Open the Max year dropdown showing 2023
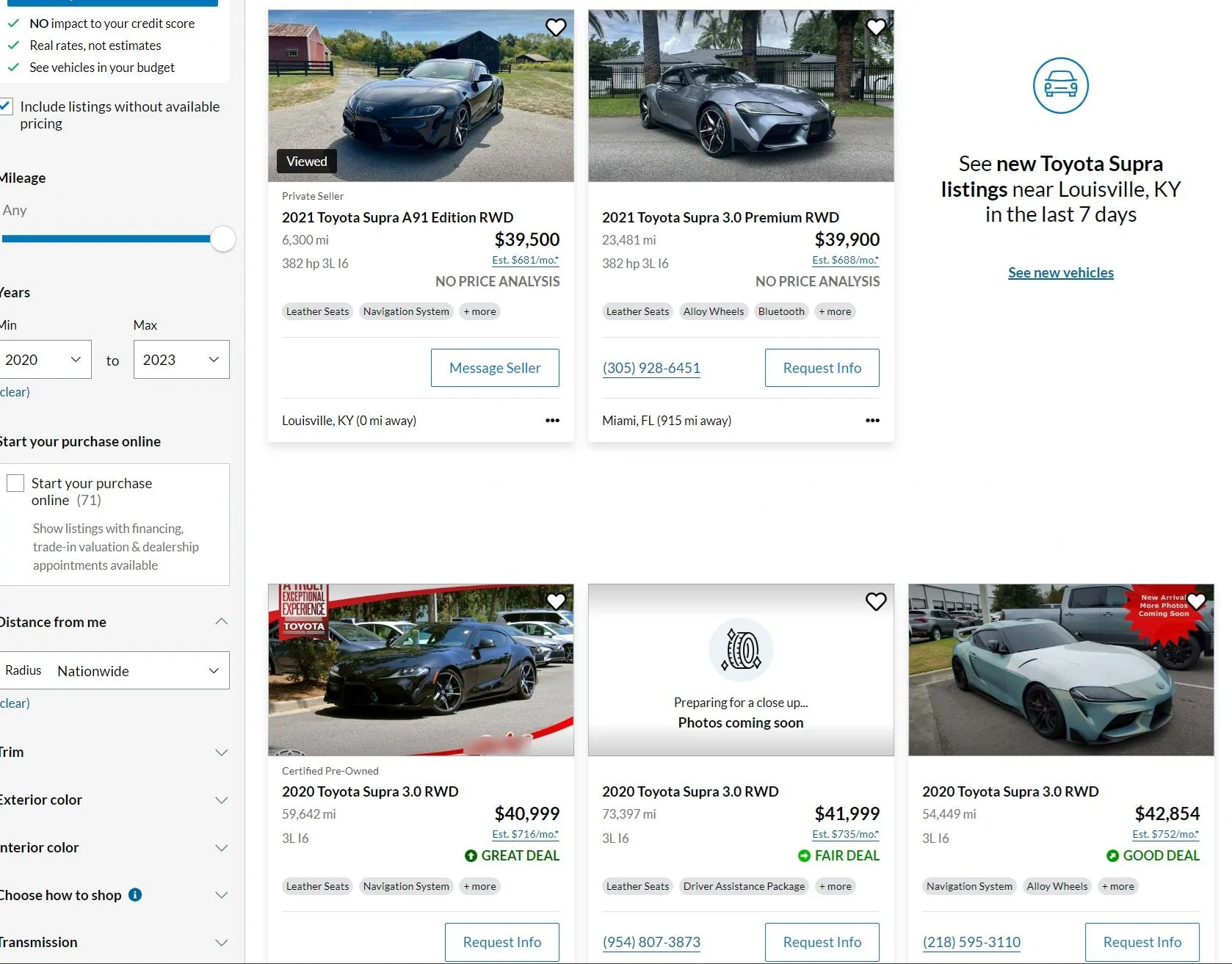Image resolution: width=1232 pixels, height=964 pixels. [x=181, y=360]
